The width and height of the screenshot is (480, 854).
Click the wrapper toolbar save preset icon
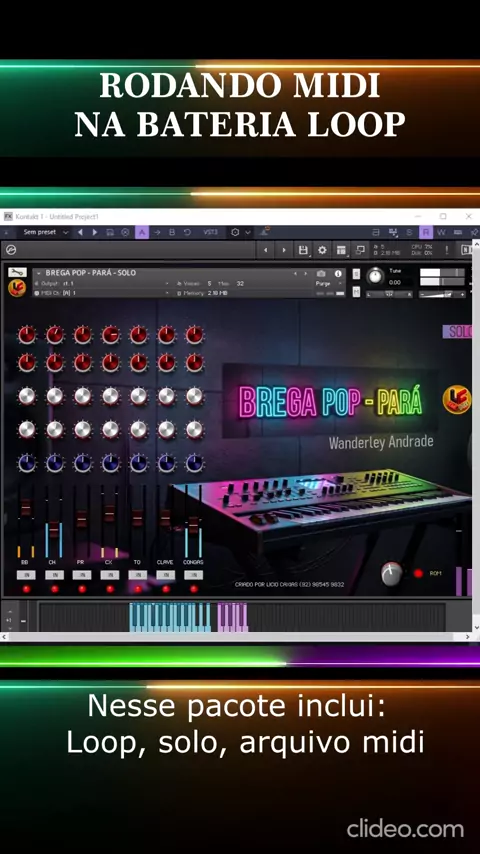click(110, 232)
